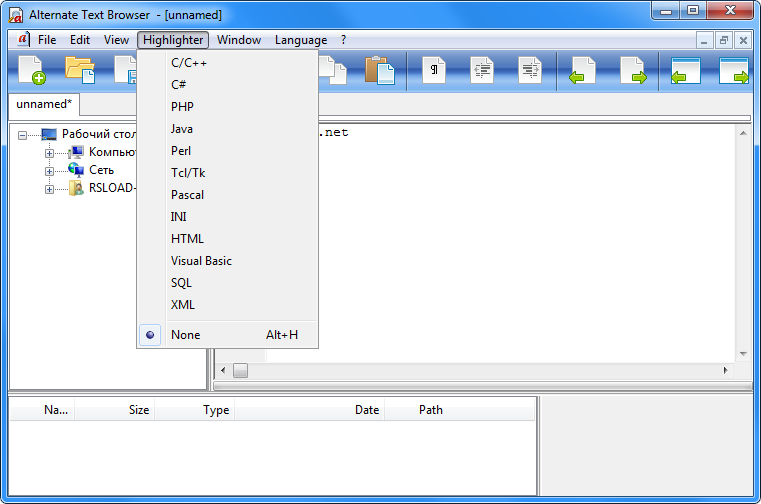Image resolution: width=761 pixels, height=504 pixels.
Task: Choose Visual Basic highlighter
Action: [228, 261]
